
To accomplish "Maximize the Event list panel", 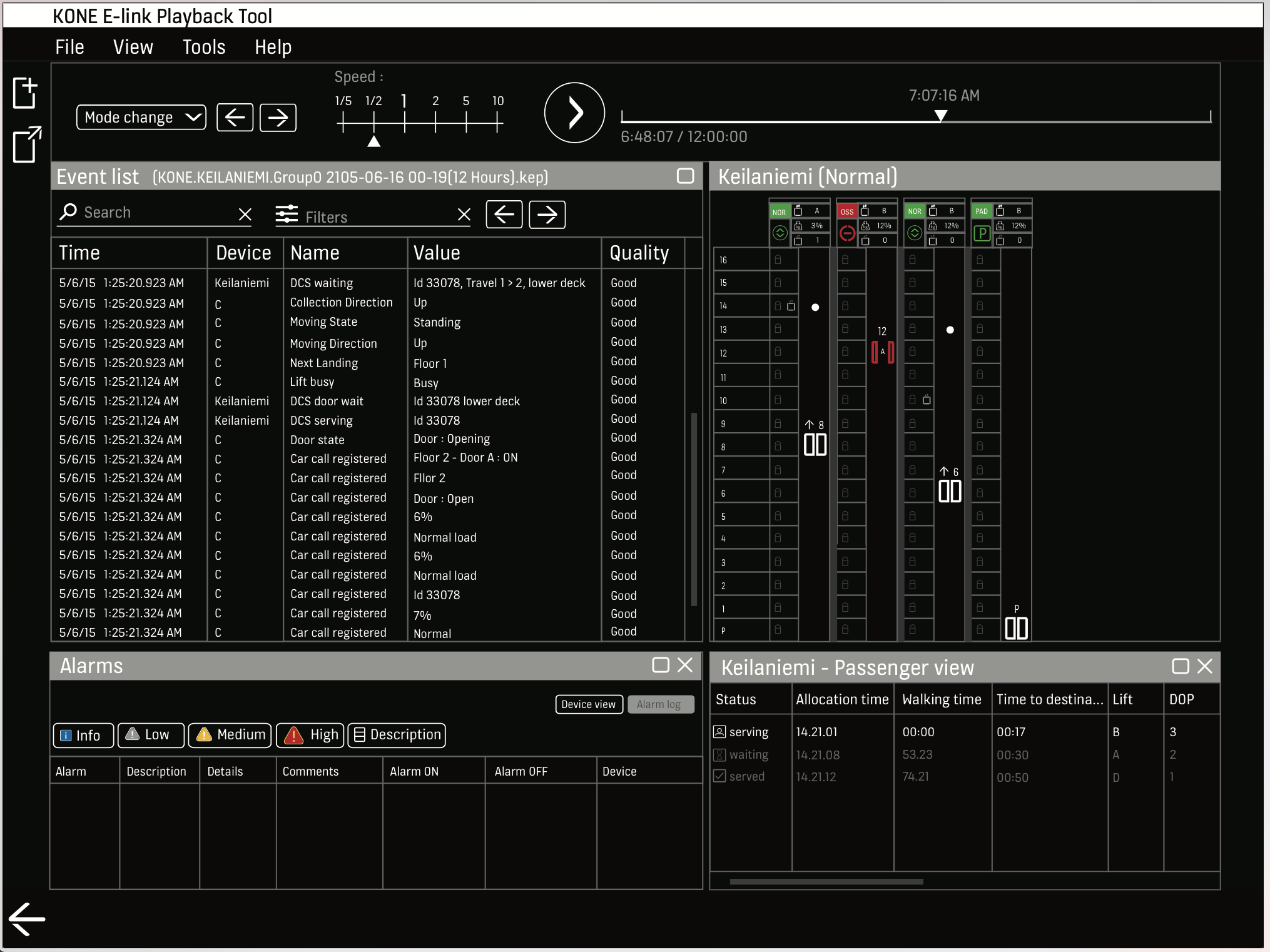I will coord(685,176).
